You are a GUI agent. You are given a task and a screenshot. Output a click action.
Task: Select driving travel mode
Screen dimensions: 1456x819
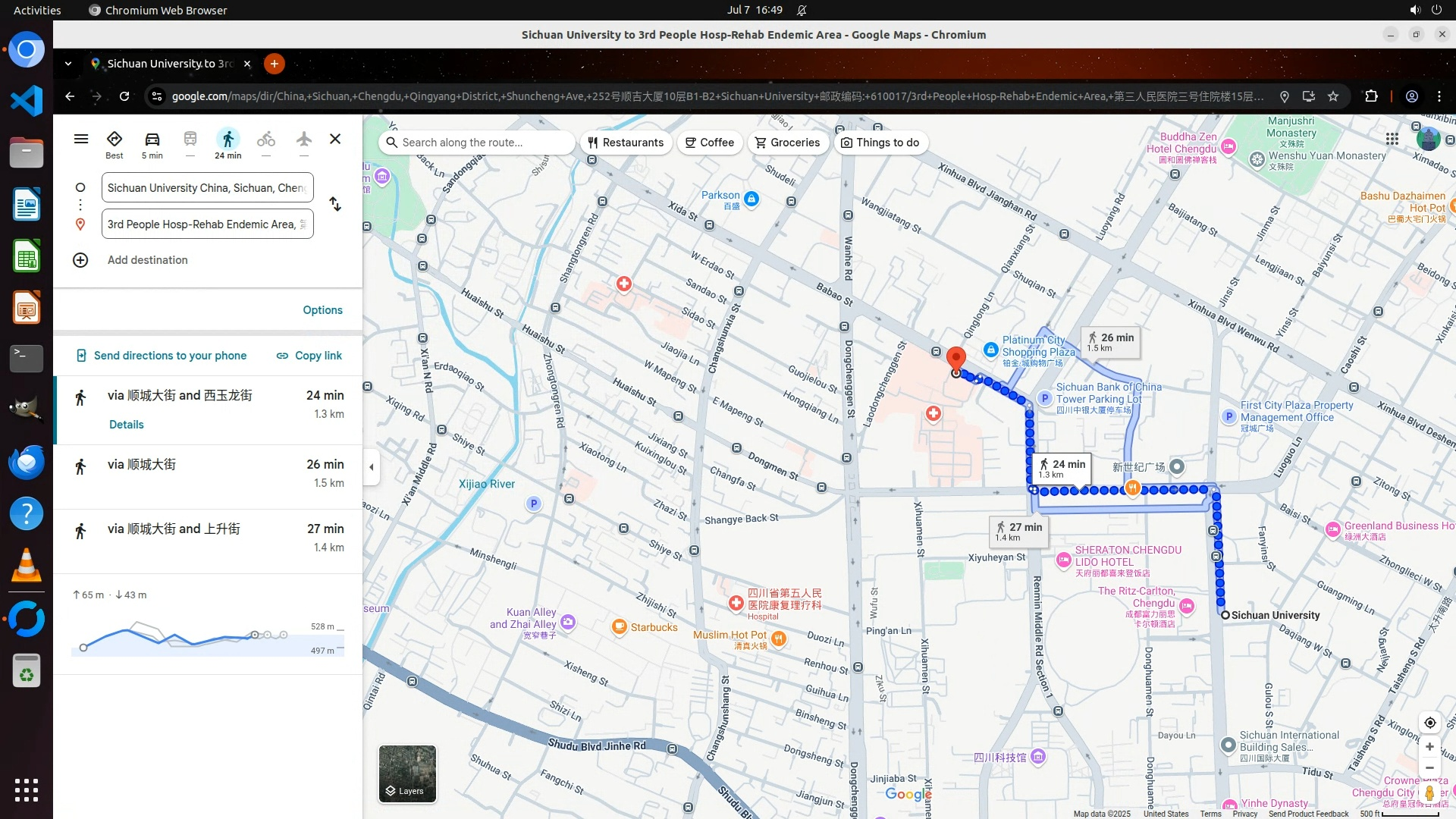pyautogui.click(x=152, y=143)
